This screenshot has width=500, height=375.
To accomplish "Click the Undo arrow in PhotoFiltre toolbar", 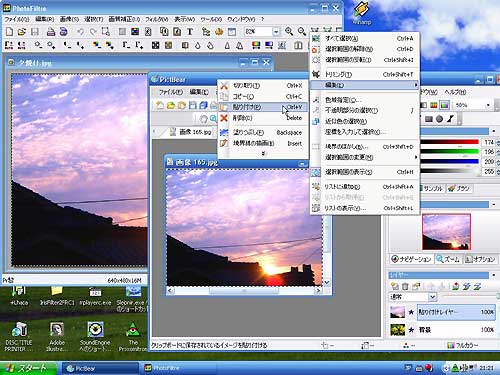I will click(x=80, y=32).
